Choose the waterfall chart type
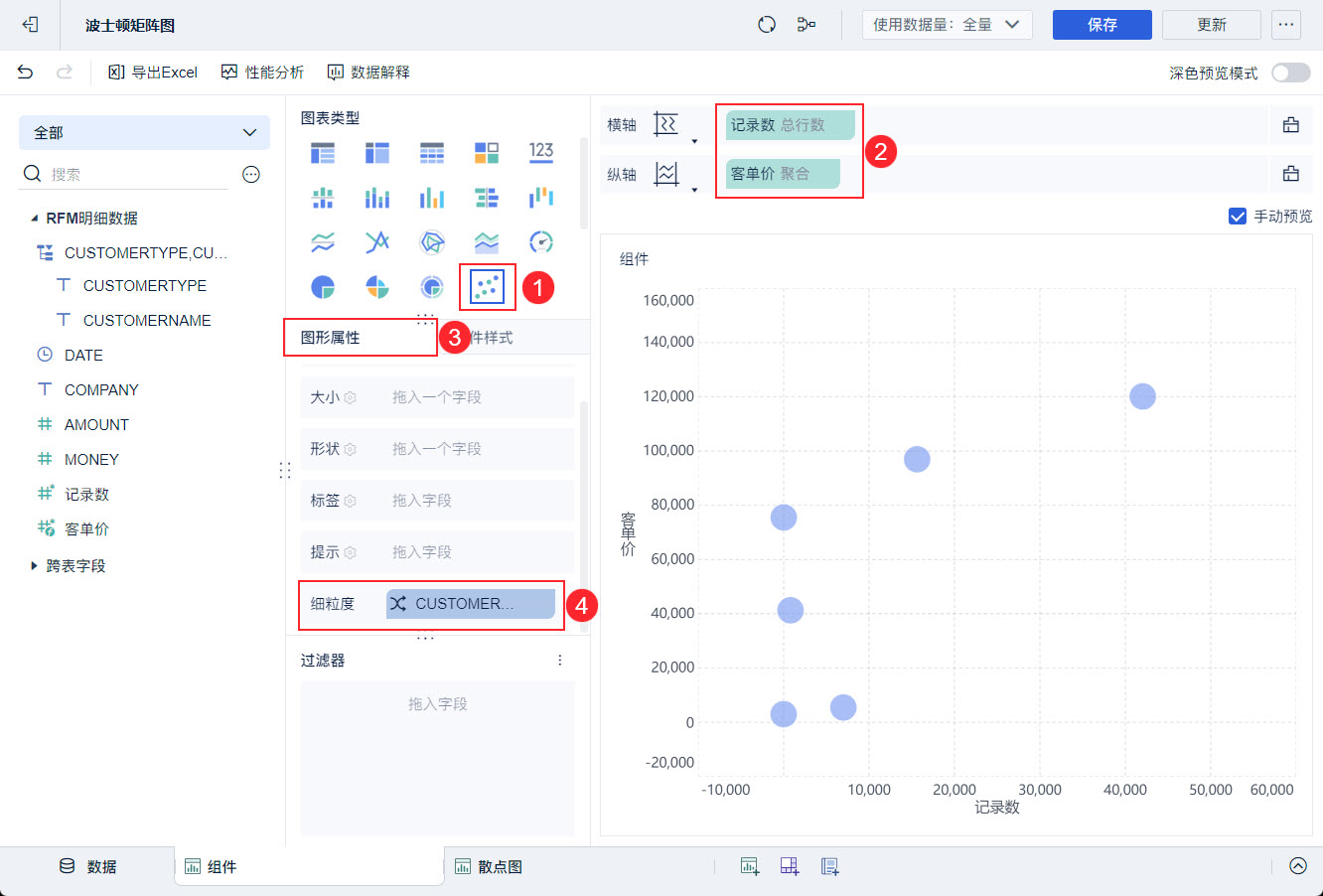This screenshot has height=896, width=1323. (x=541, y=198)
